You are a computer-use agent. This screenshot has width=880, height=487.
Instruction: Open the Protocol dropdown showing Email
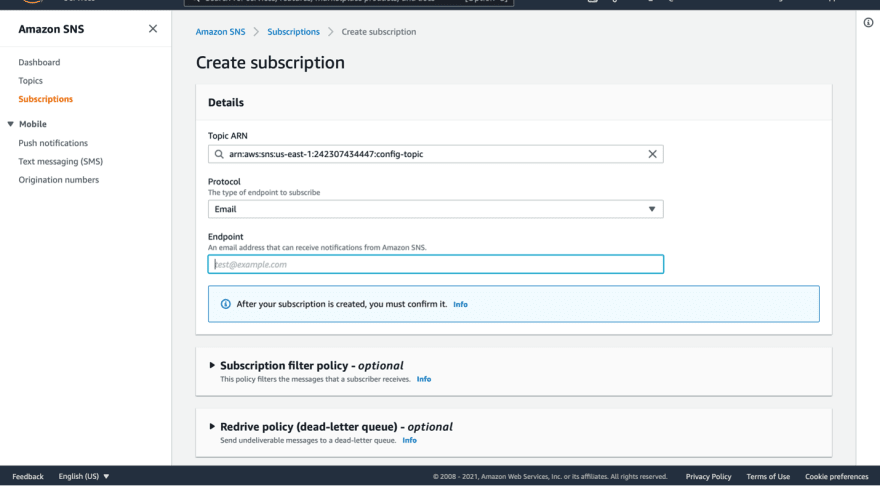click(x=436, y=209)
